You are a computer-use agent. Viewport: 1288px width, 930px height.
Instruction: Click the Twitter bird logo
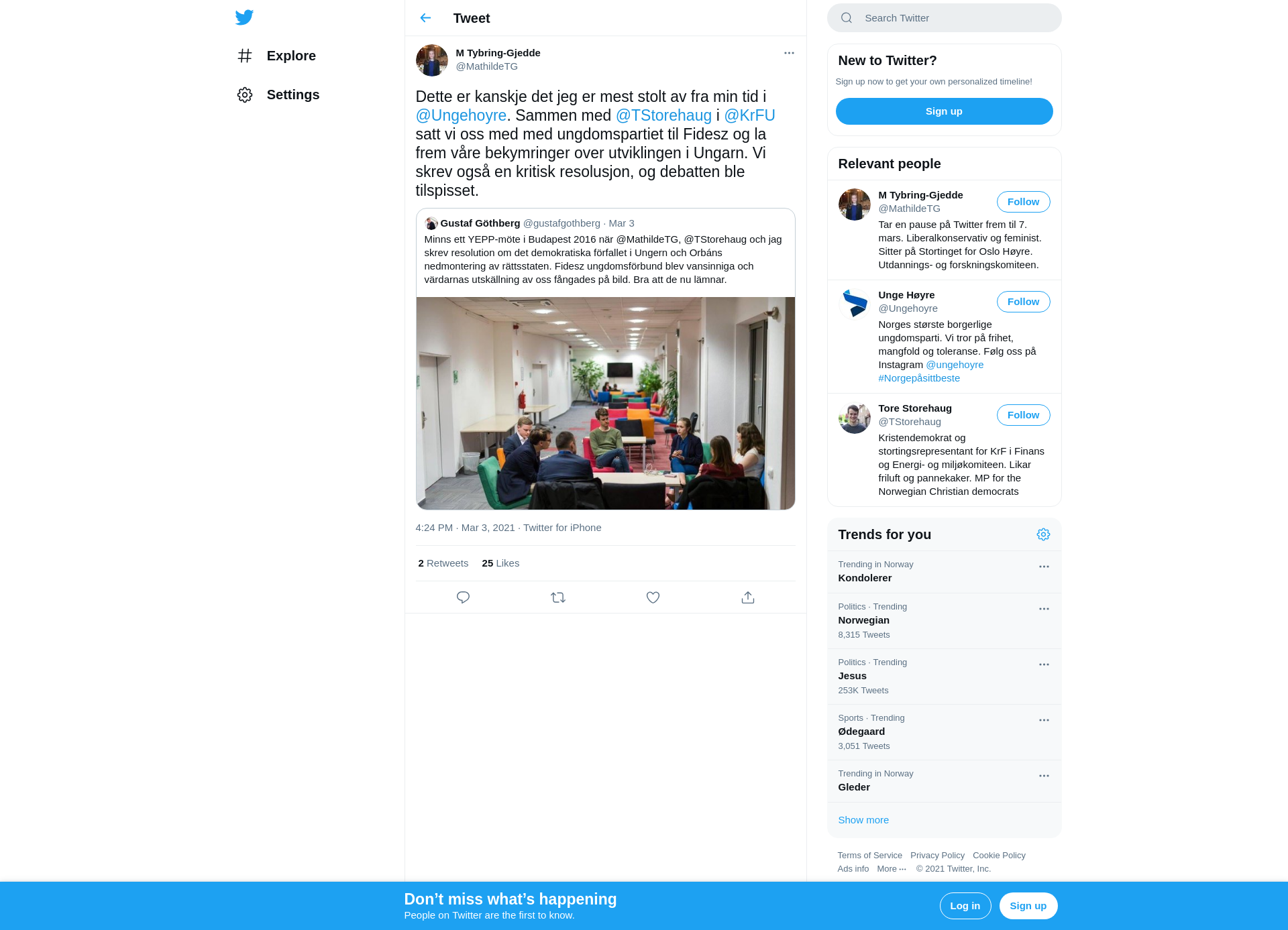(x=244, y=17)
